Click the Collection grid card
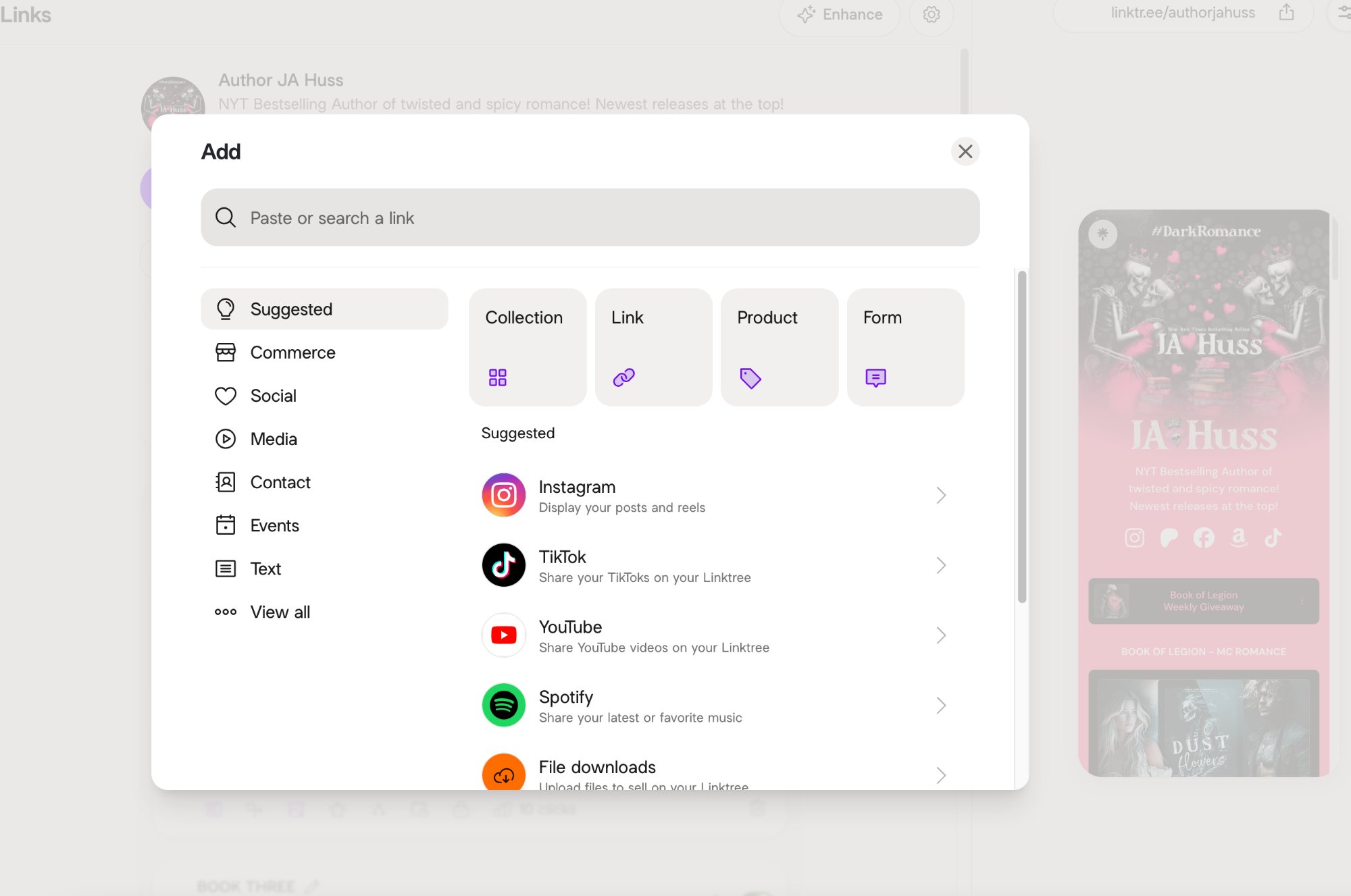 pos(527,347)
